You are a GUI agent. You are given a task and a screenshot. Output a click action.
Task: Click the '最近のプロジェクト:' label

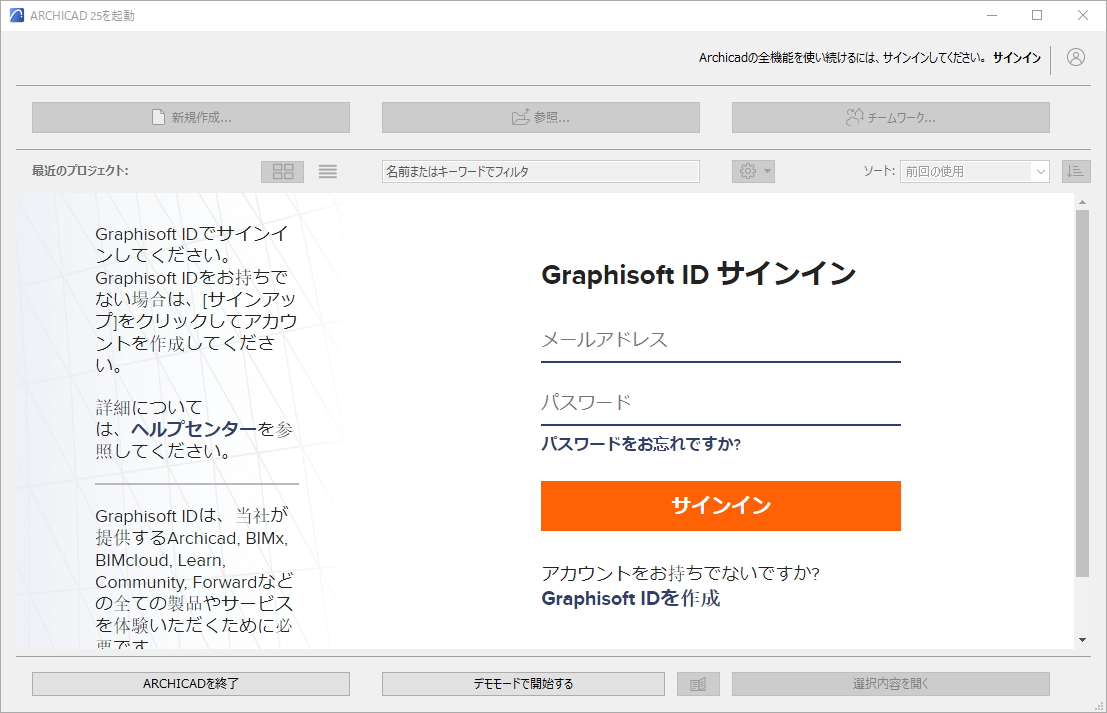pyautogui.click(x=80, y=171)
